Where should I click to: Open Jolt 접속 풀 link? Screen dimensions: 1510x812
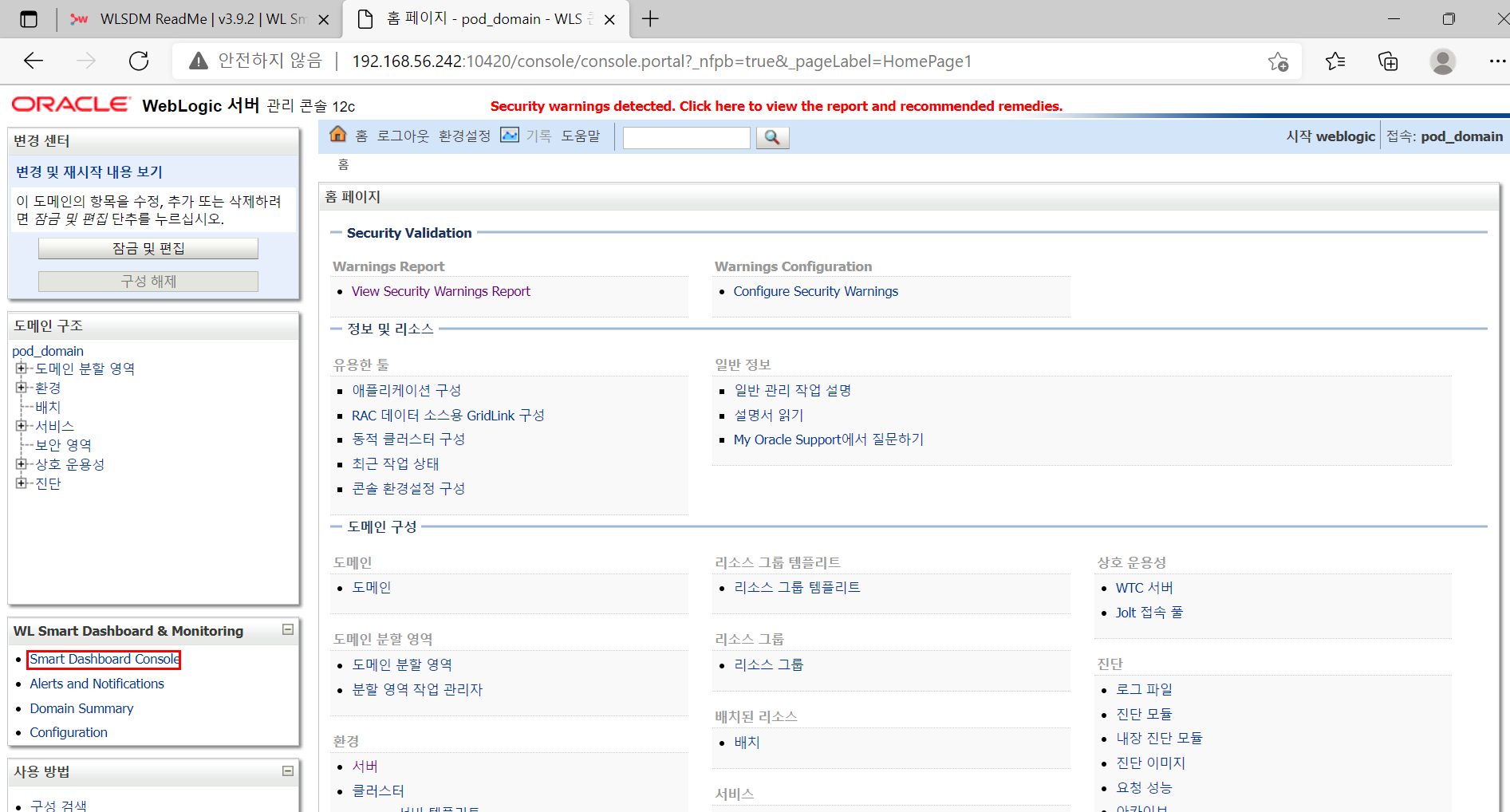coord(1149,612)
